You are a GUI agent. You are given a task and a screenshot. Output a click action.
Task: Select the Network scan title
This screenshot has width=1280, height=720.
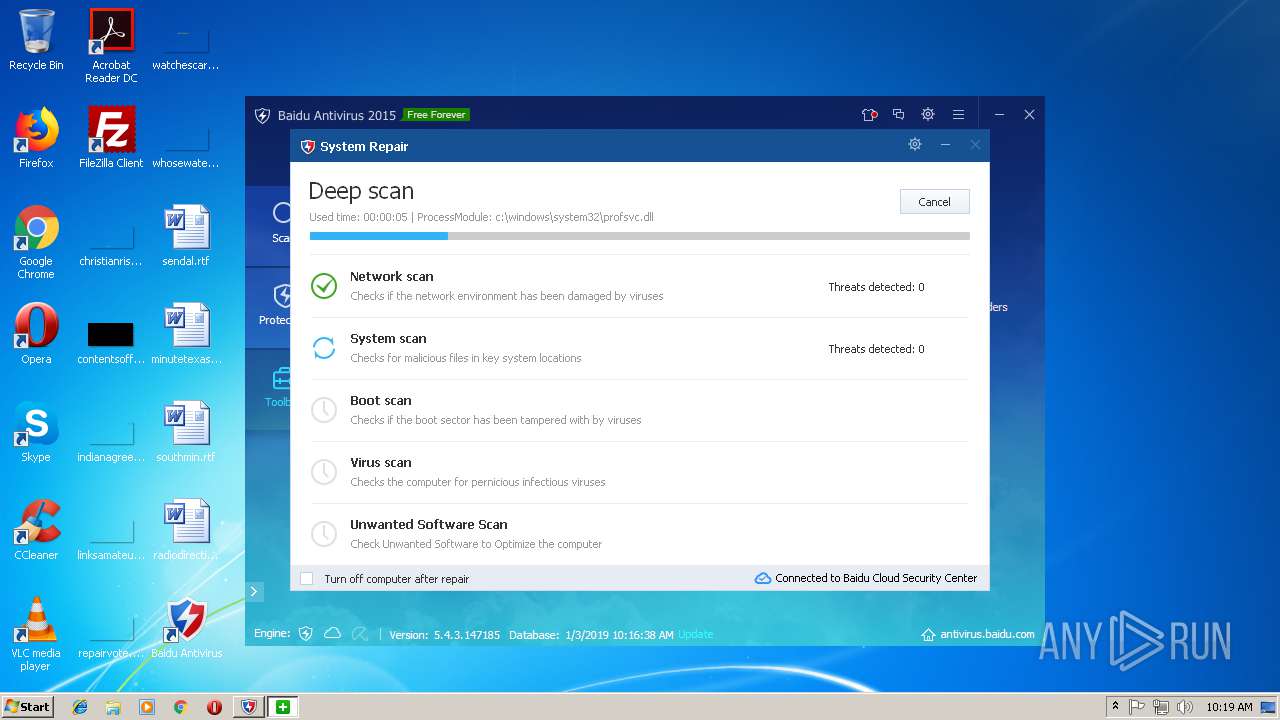click(x=391, y=277)
